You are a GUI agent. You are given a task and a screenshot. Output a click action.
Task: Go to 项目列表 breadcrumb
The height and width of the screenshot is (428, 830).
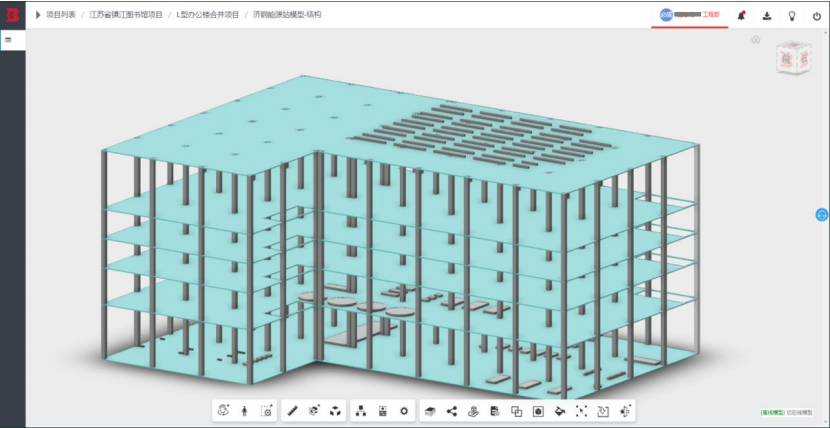tap(61, 15)
